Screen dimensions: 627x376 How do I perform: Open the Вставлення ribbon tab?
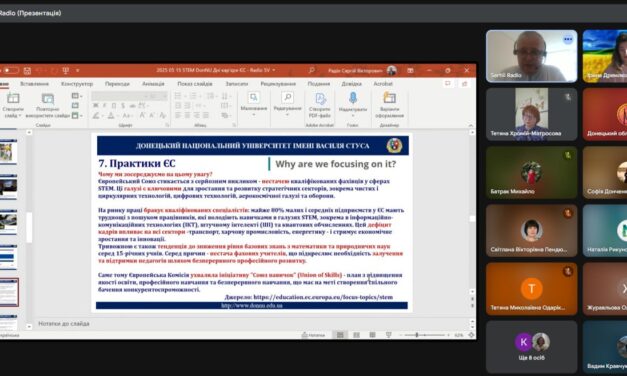tap(34, 84)
